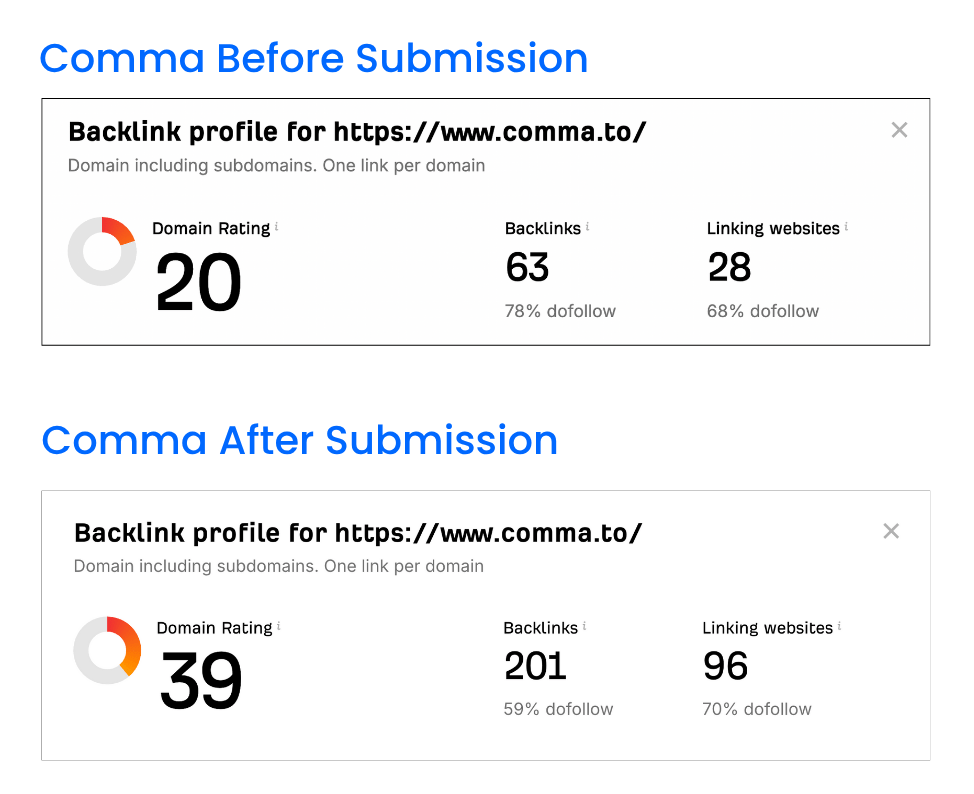Viewport: 974px width, 794px height.
Task: Click info icon beside Domain Rating 39 label
Action: 279,627
